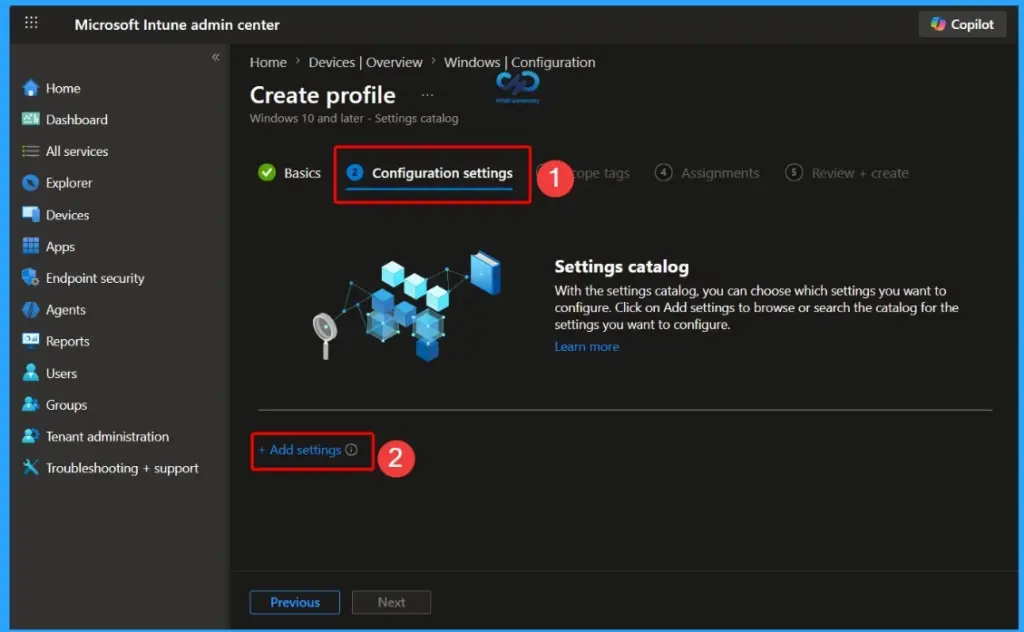1024x632 pixels.
Task: Click the Home breadcrumb link
Action: pos(268,62)
